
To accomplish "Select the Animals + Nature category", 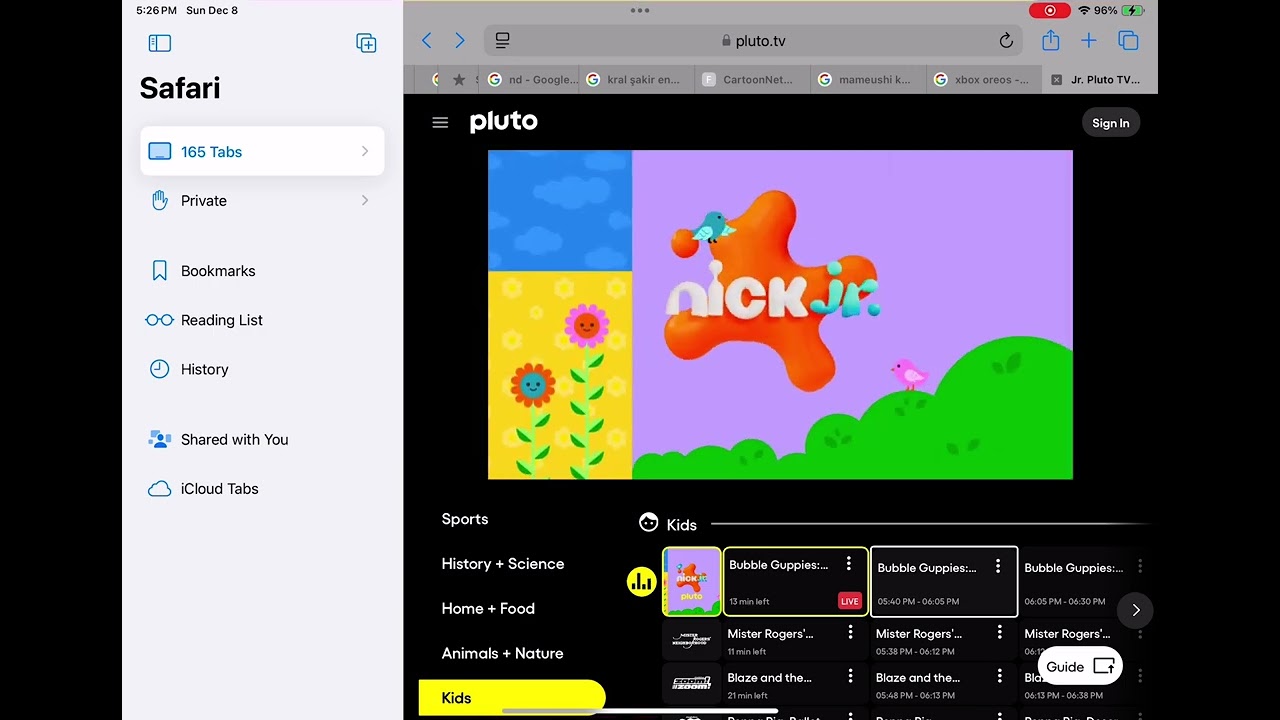I will coord(502,653).
